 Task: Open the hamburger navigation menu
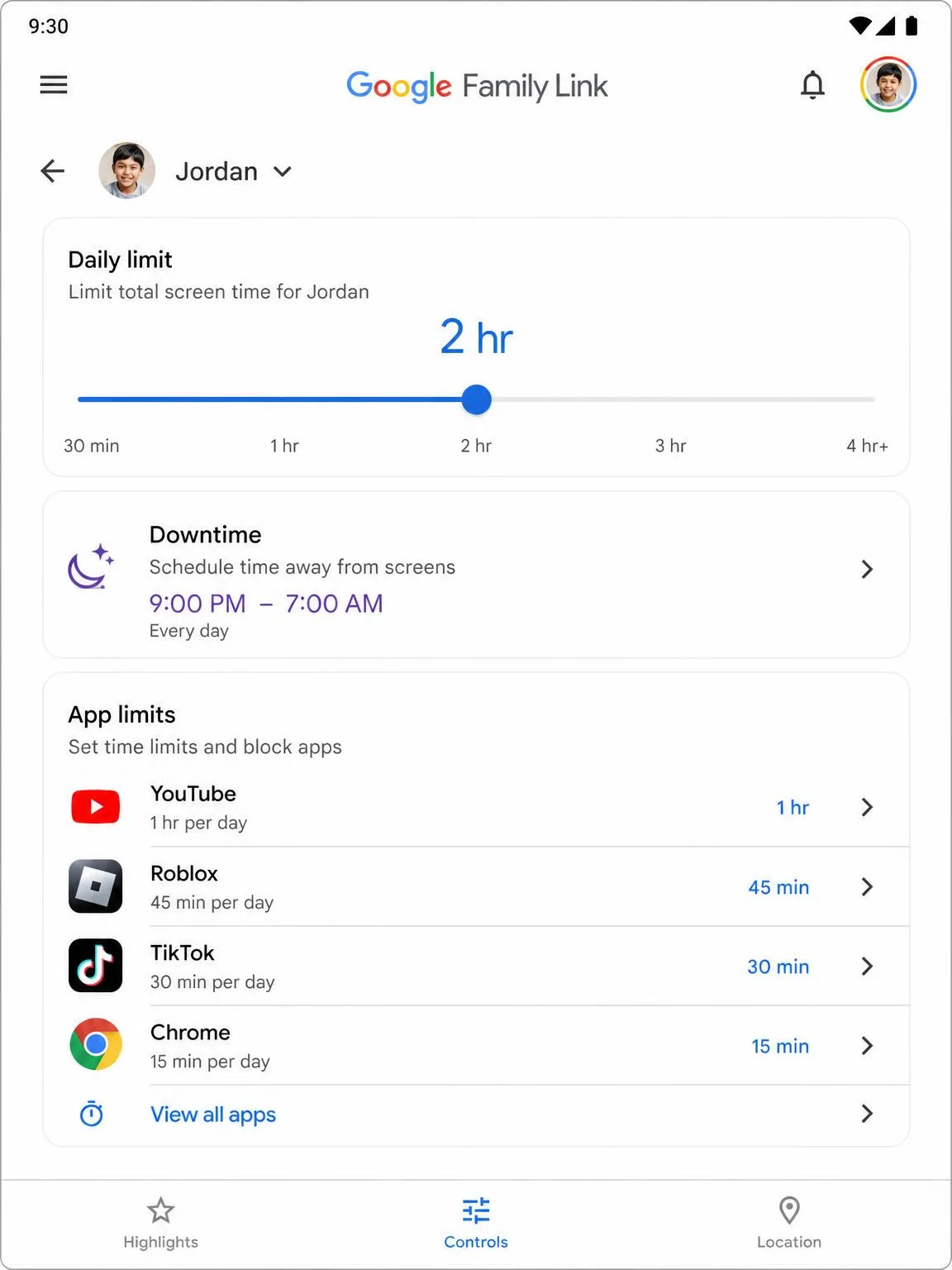point(54,84)
